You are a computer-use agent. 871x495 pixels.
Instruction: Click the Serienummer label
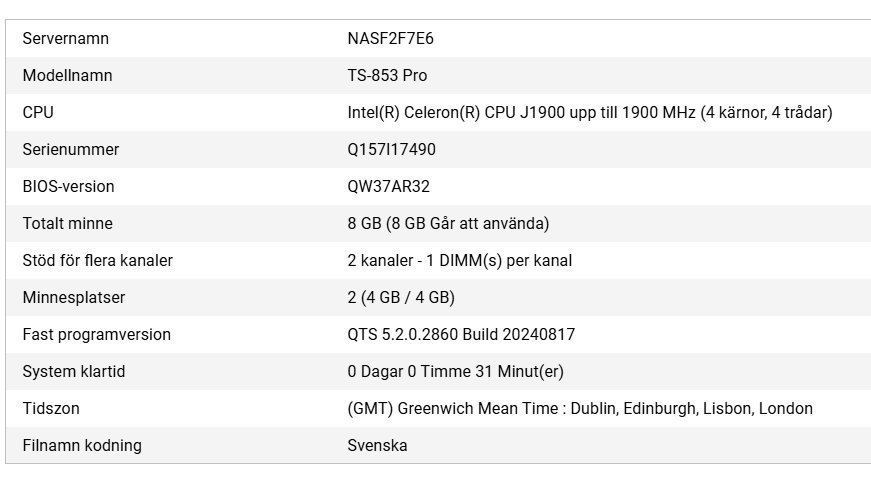70,150
